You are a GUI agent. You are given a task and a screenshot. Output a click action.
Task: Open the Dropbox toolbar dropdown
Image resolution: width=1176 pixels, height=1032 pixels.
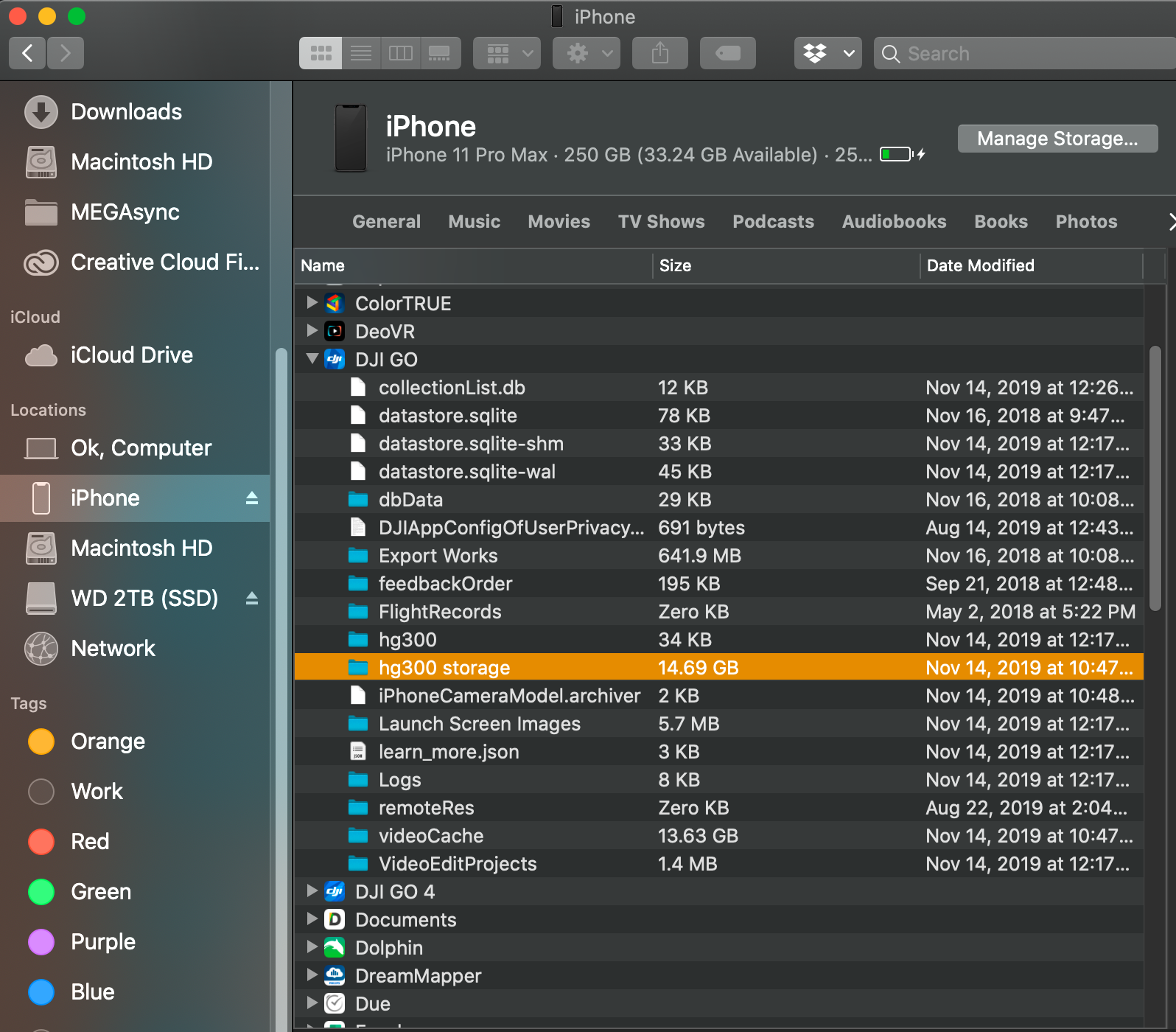[x=827, y=53]
